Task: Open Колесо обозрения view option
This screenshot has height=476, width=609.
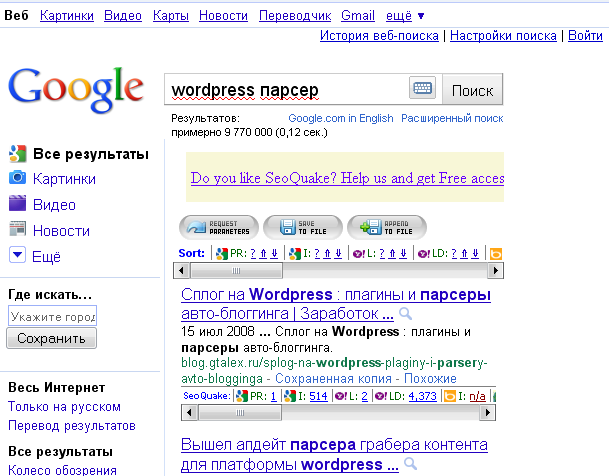Action: (63, 470)
